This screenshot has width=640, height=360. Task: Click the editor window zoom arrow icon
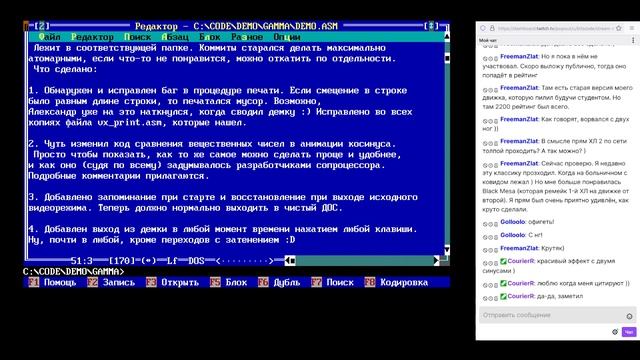point(431,26)
